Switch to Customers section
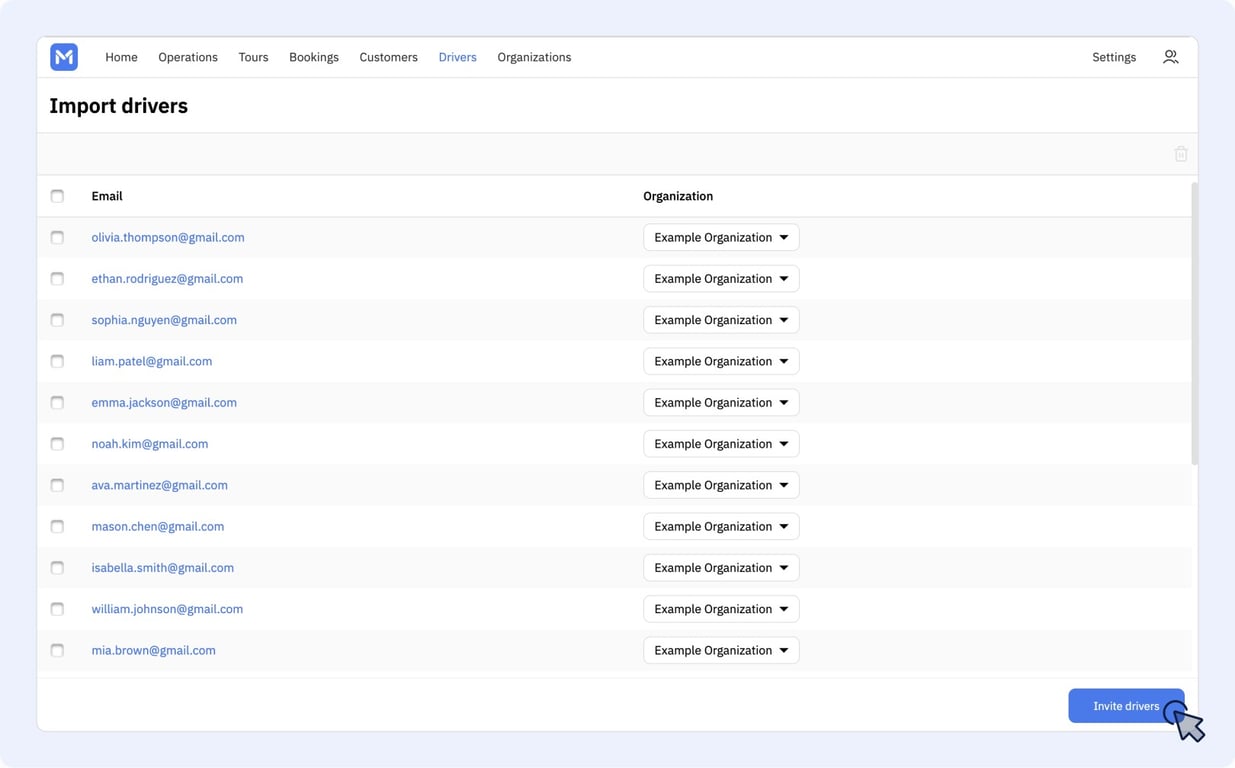The height and width of the screenshot is (768, 1235). 388,57
